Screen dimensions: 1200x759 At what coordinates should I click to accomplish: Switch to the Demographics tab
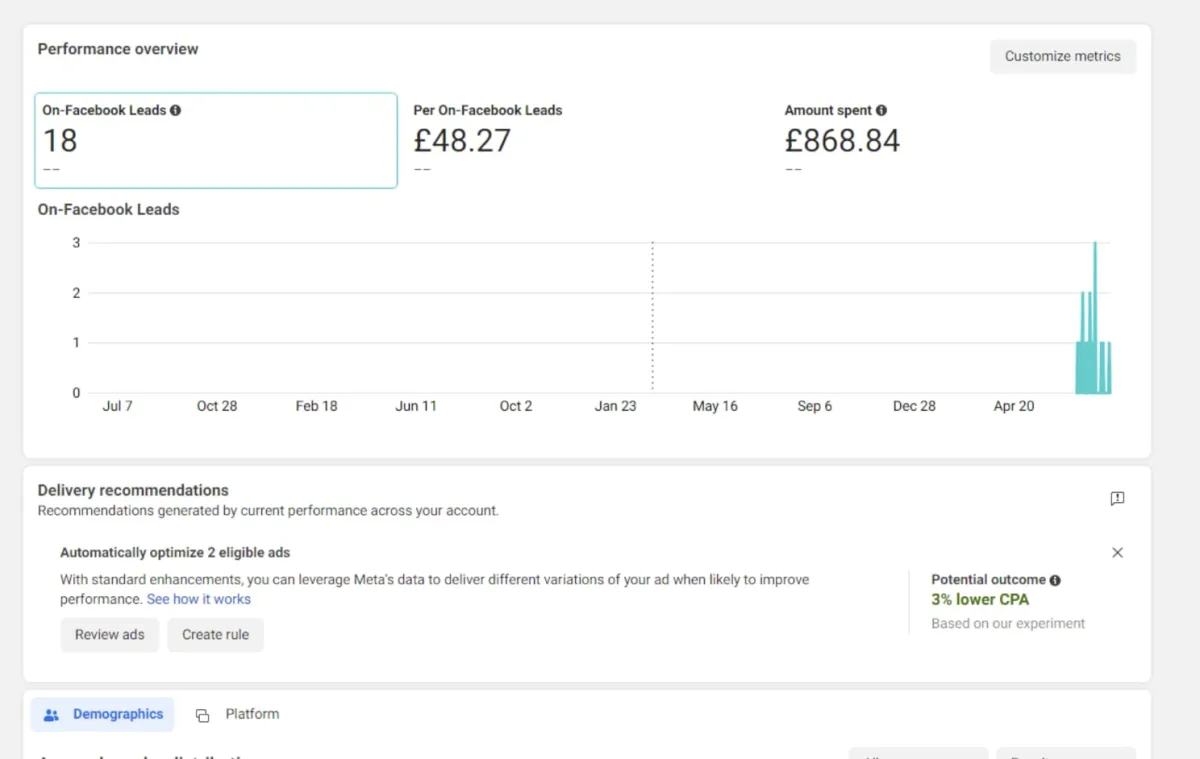[x=103, y=714]
